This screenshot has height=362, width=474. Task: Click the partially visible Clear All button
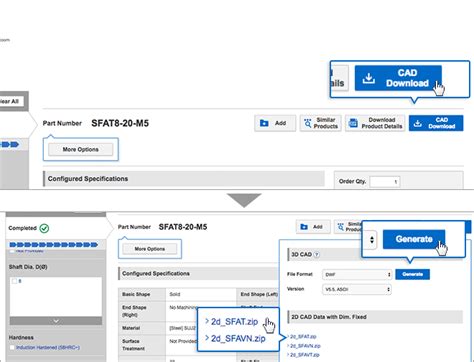[x=12, y=101]
